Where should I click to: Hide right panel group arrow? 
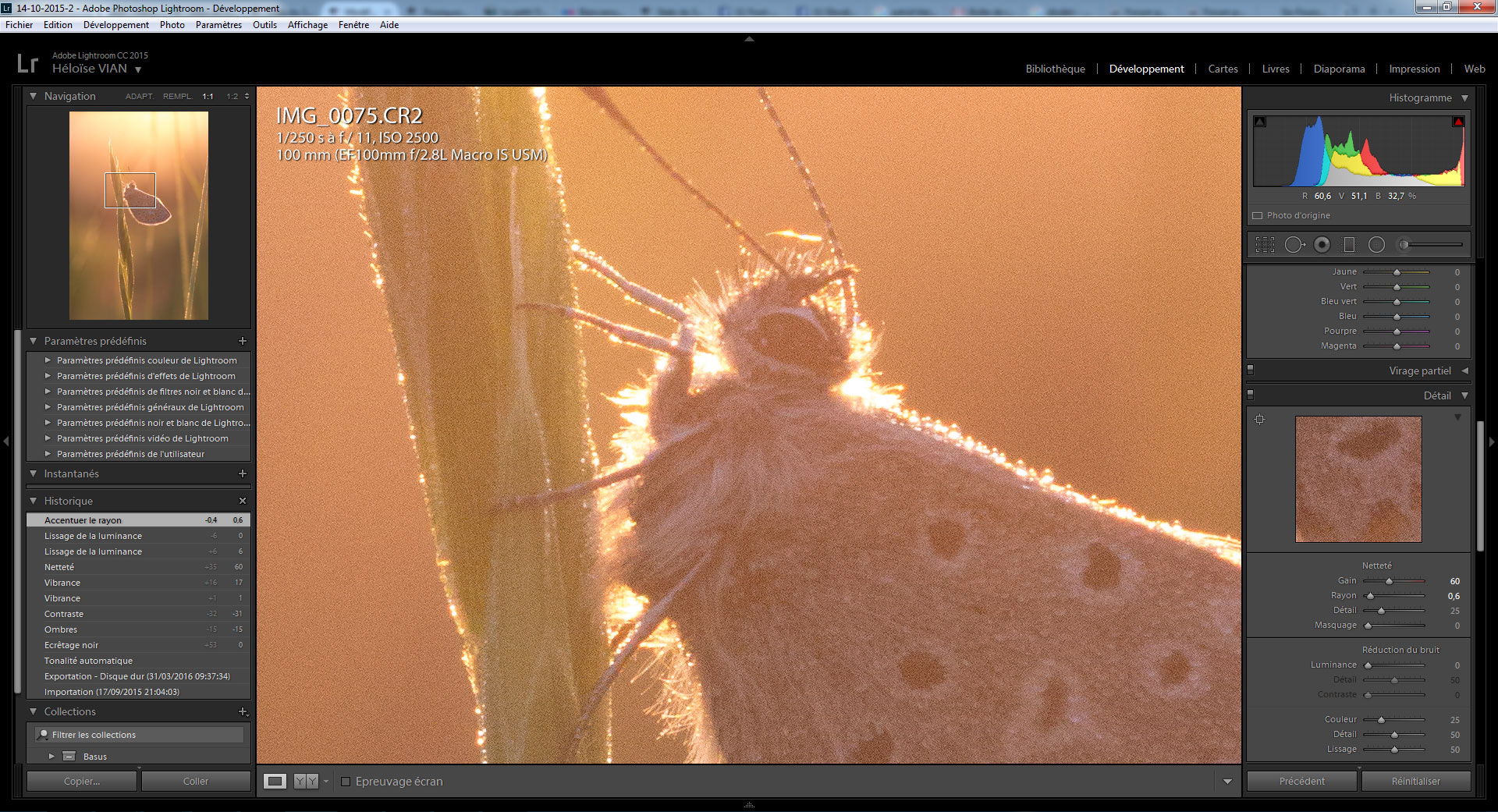[1492, 441]
